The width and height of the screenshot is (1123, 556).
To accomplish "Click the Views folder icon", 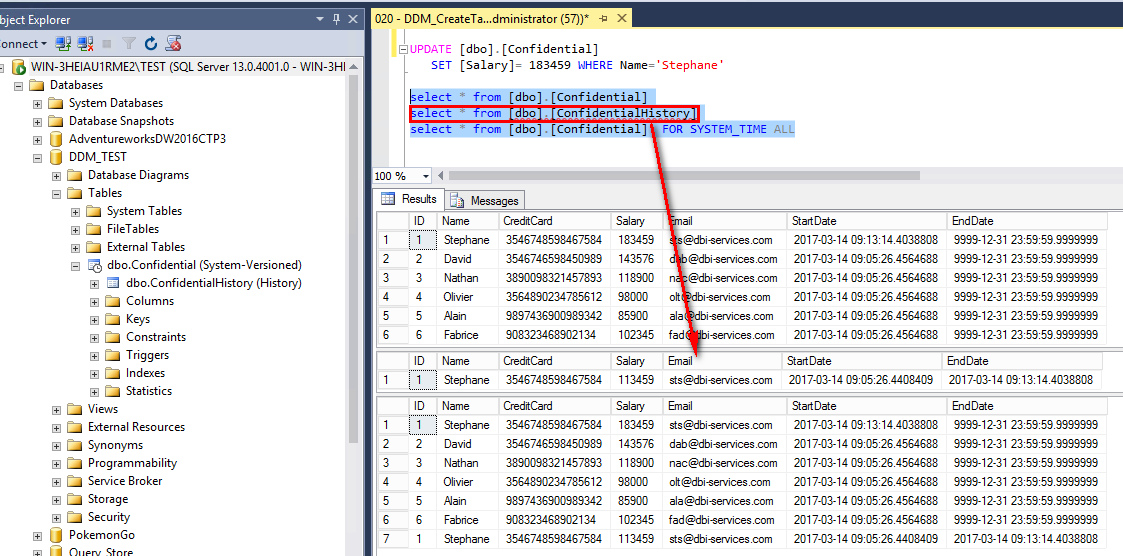I will point(74,409).
